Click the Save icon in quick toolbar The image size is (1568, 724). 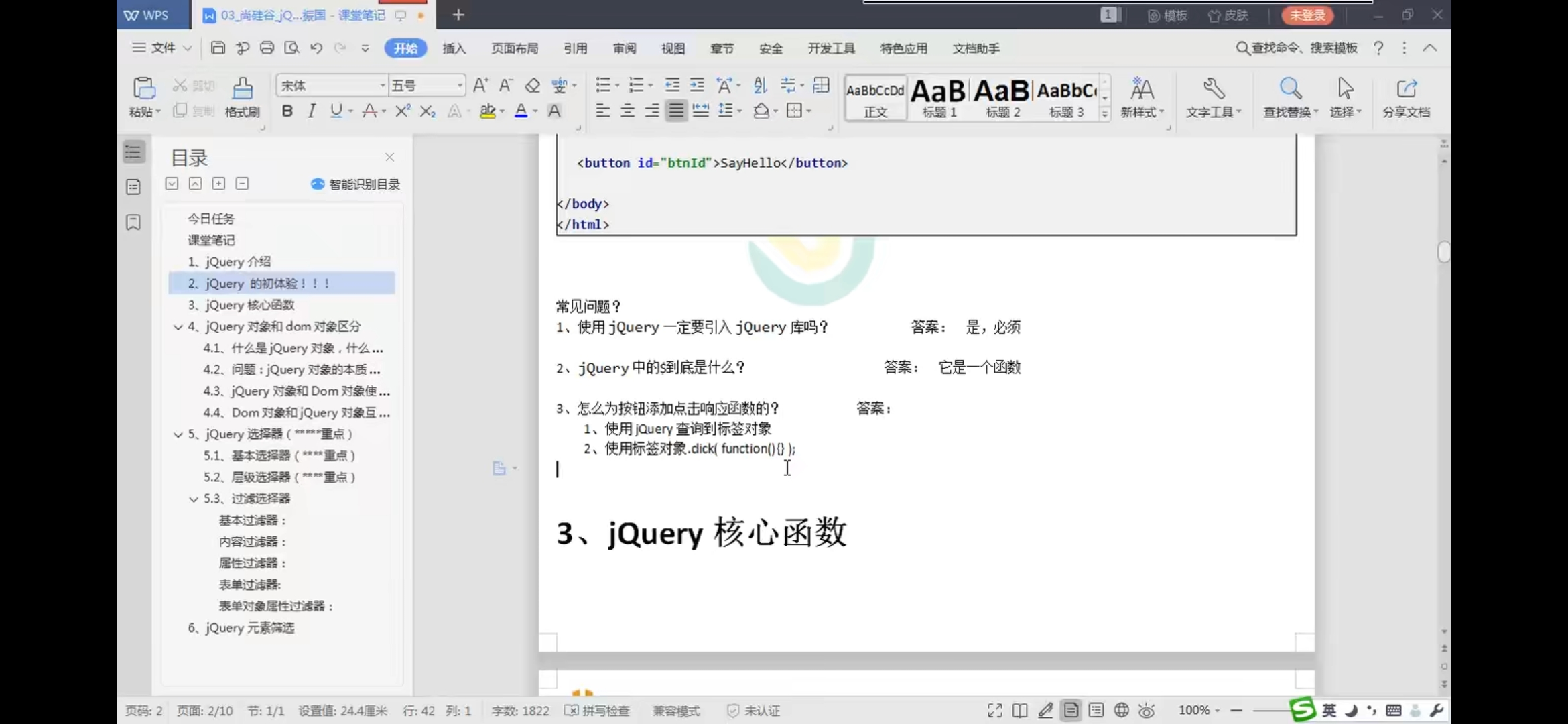coord(218,48)
